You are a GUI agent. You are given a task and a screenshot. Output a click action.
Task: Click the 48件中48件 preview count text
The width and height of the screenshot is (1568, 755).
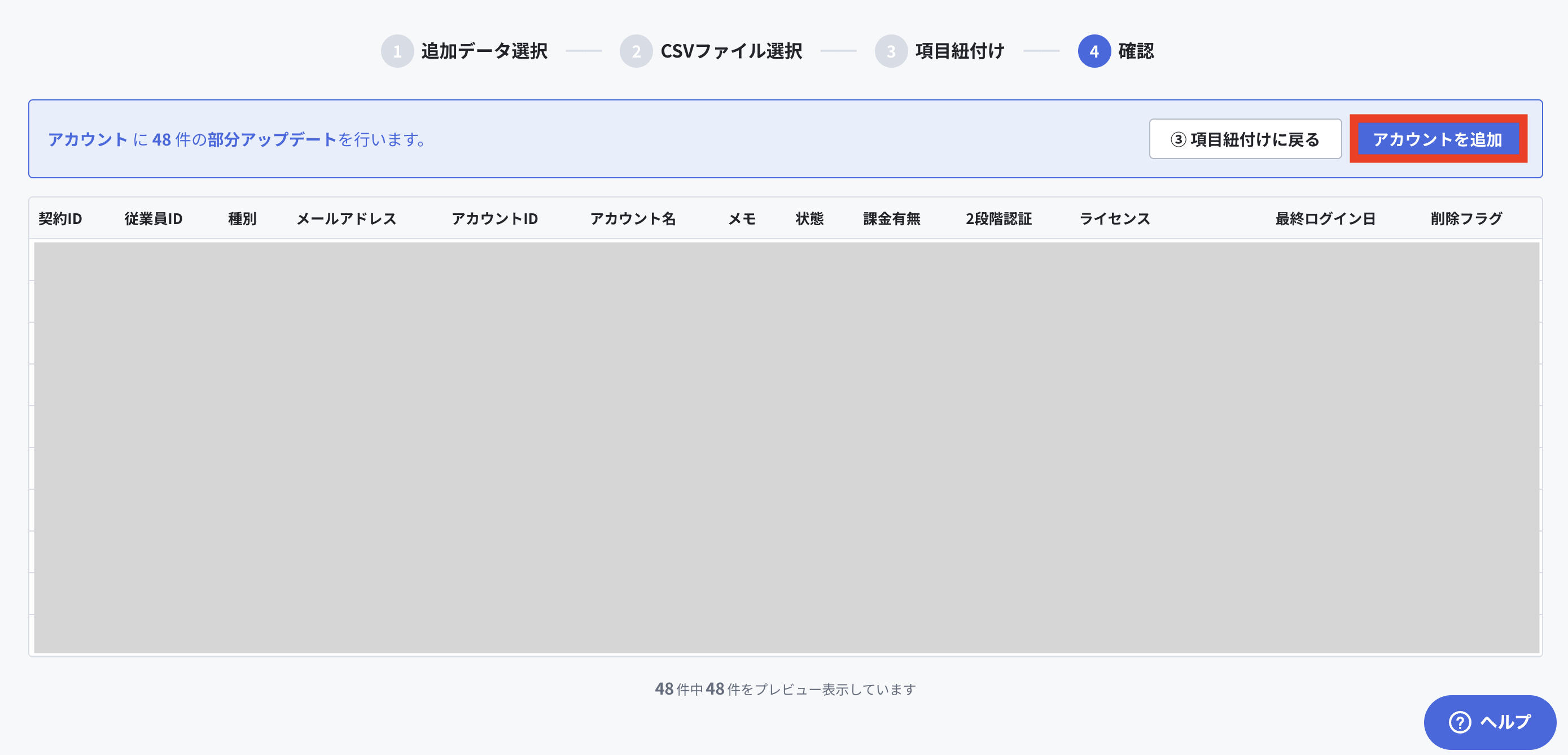[x=785, y=688]
